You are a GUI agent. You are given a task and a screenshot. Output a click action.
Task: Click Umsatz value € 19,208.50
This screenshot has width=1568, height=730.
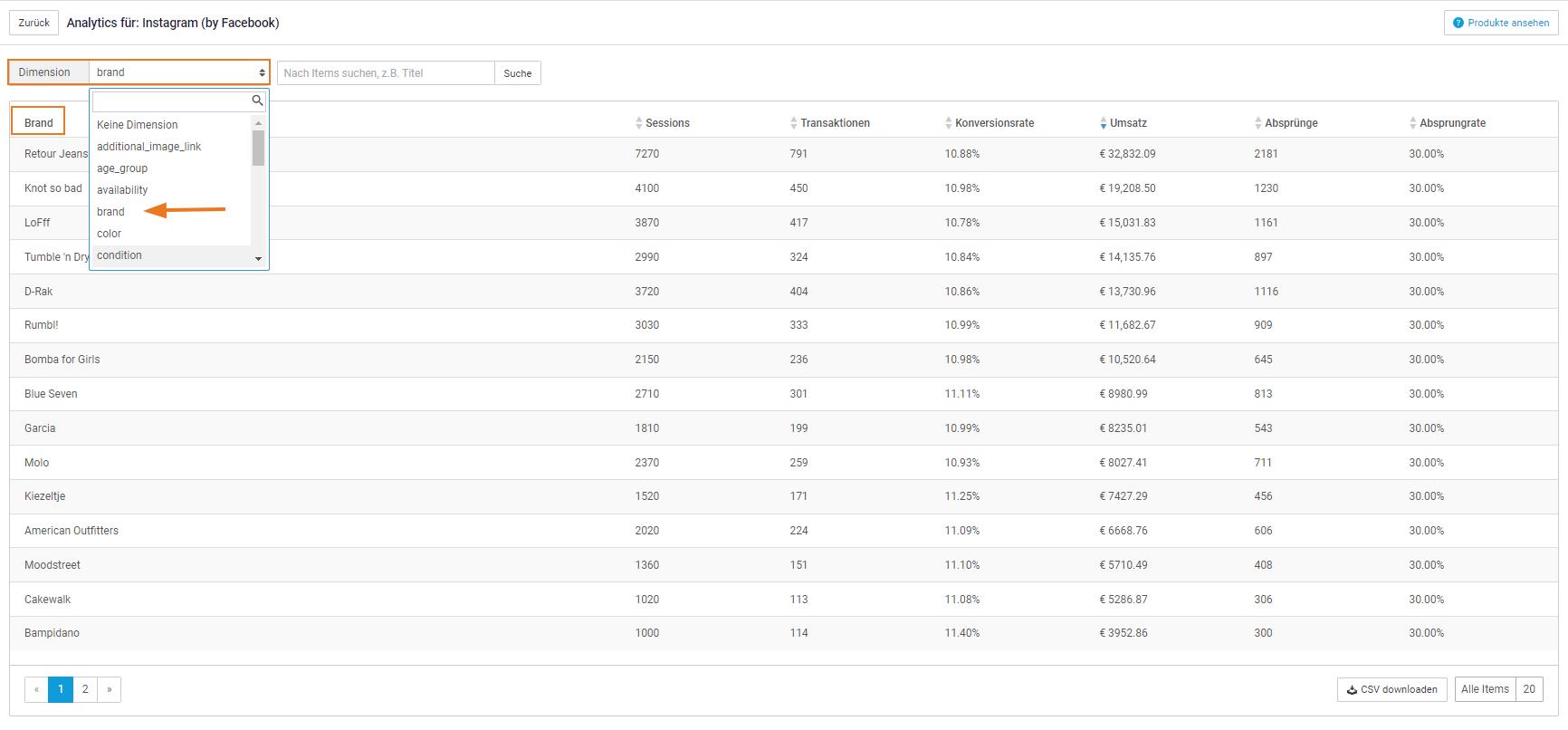pos(1127,188)
